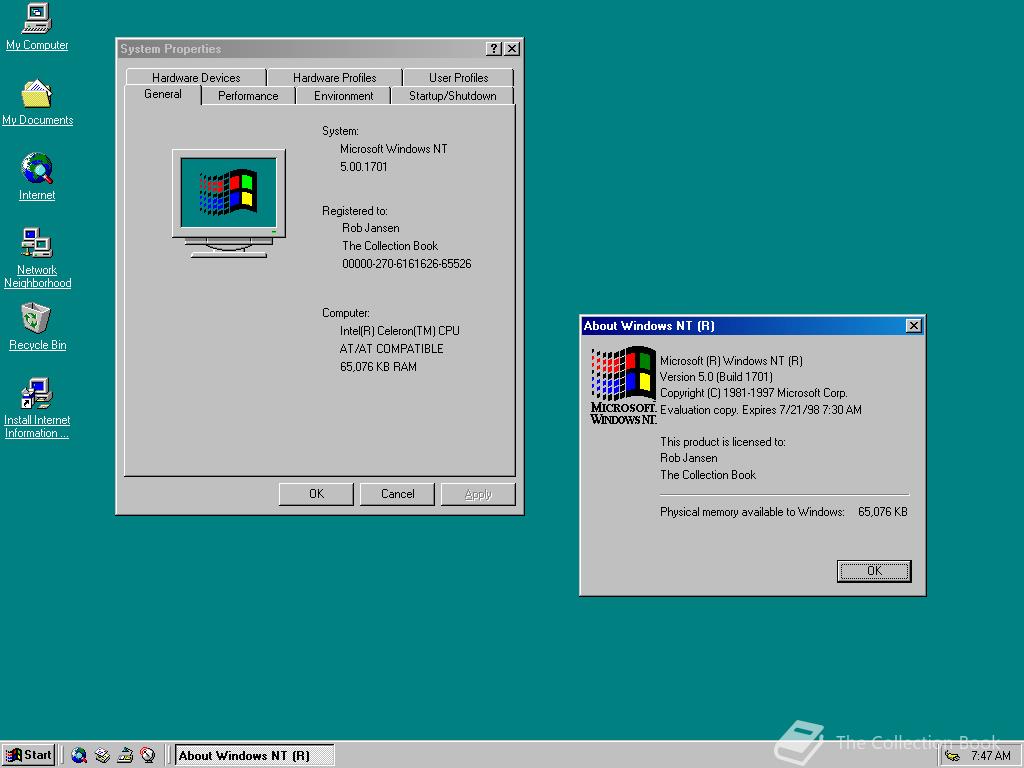Open the Start menu

pyautogui.click(x=29, y=755)
